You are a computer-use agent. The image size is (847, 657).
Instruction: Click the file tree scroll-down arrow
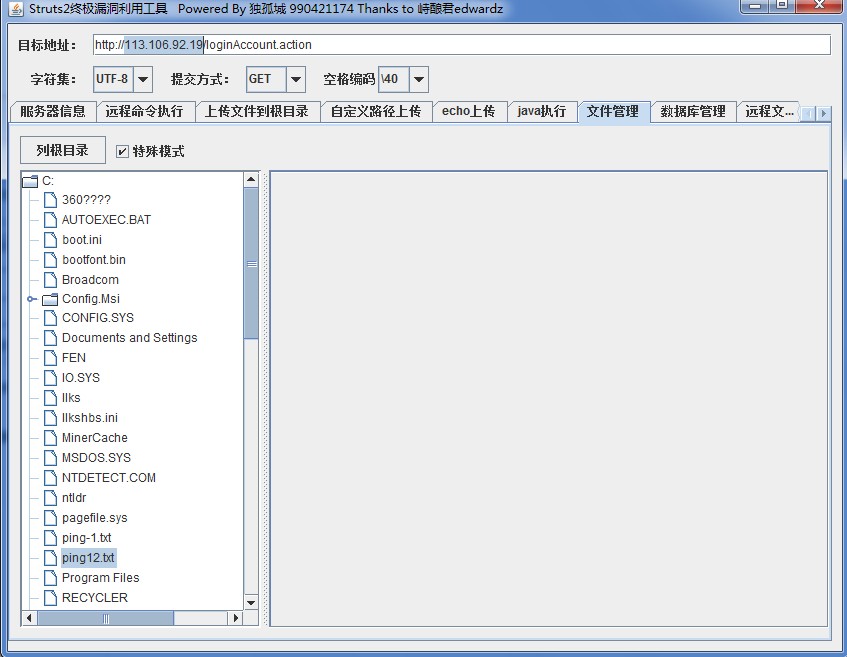coord(251,603)
